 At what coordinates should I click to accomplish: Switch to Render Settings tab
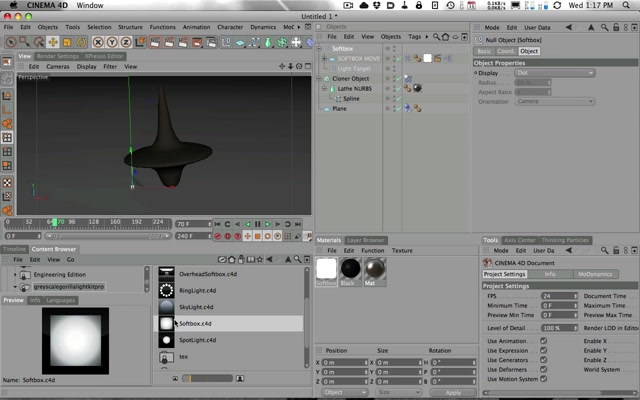(x=58, y=56)
